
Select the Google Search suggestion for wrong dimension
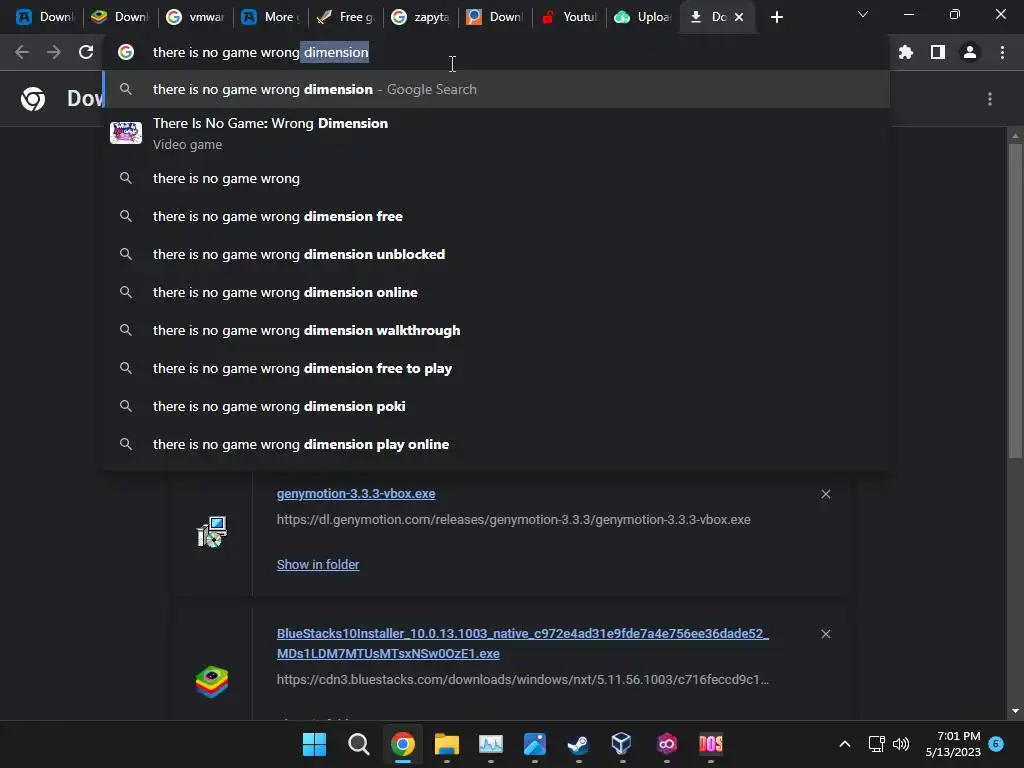click(496, 89)
